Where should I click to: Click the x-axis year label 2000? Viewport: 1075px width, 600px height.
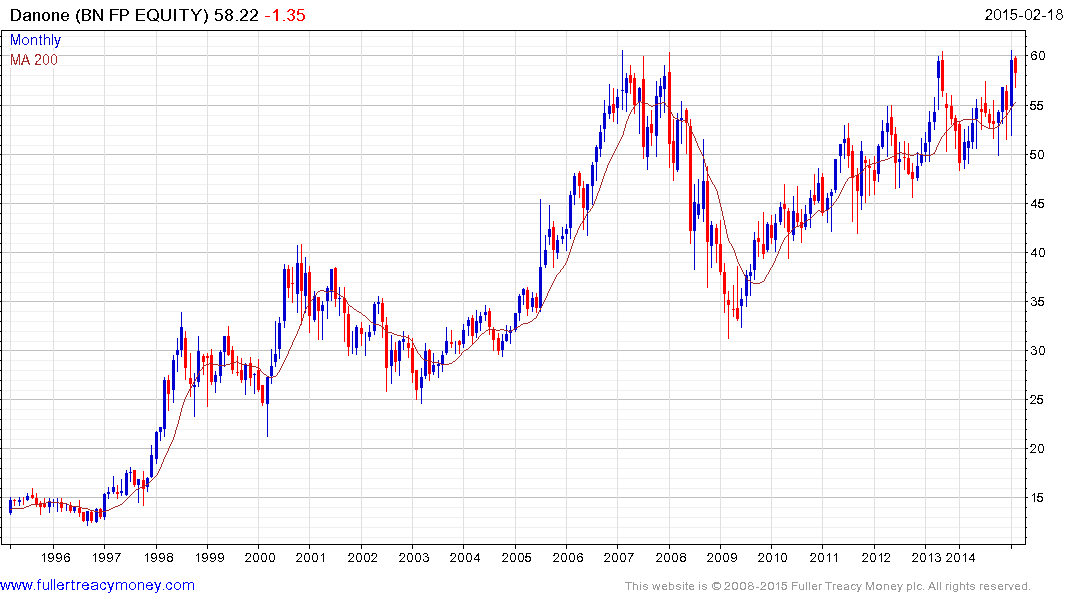click(260, 557)
